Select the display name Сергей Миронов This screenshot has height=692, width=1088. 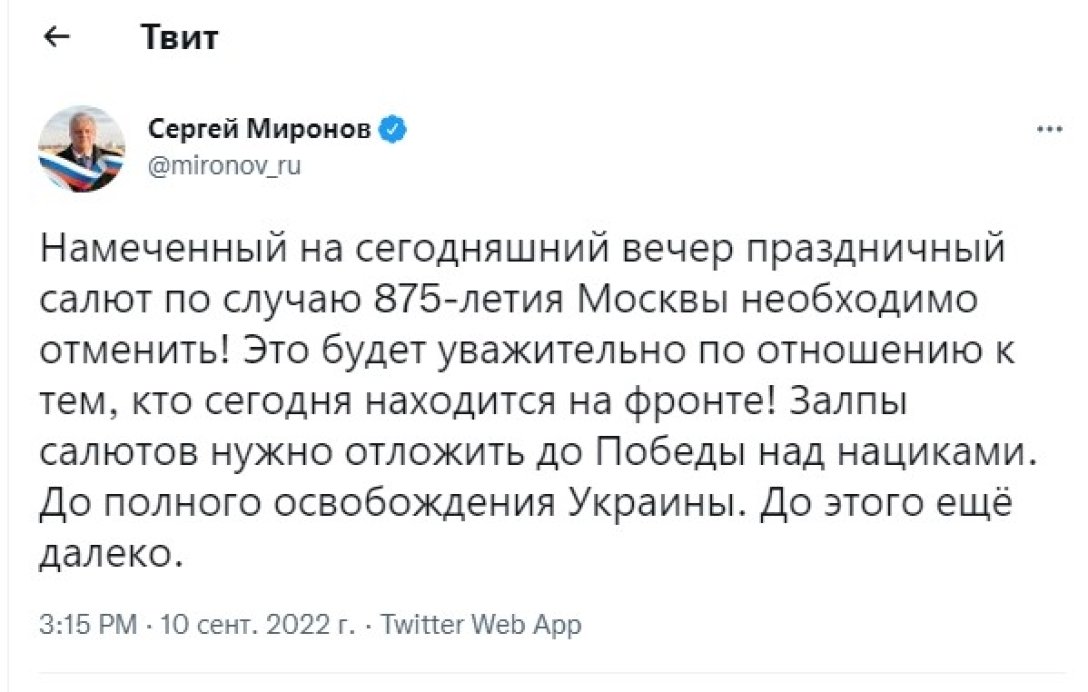coord(262,128)
